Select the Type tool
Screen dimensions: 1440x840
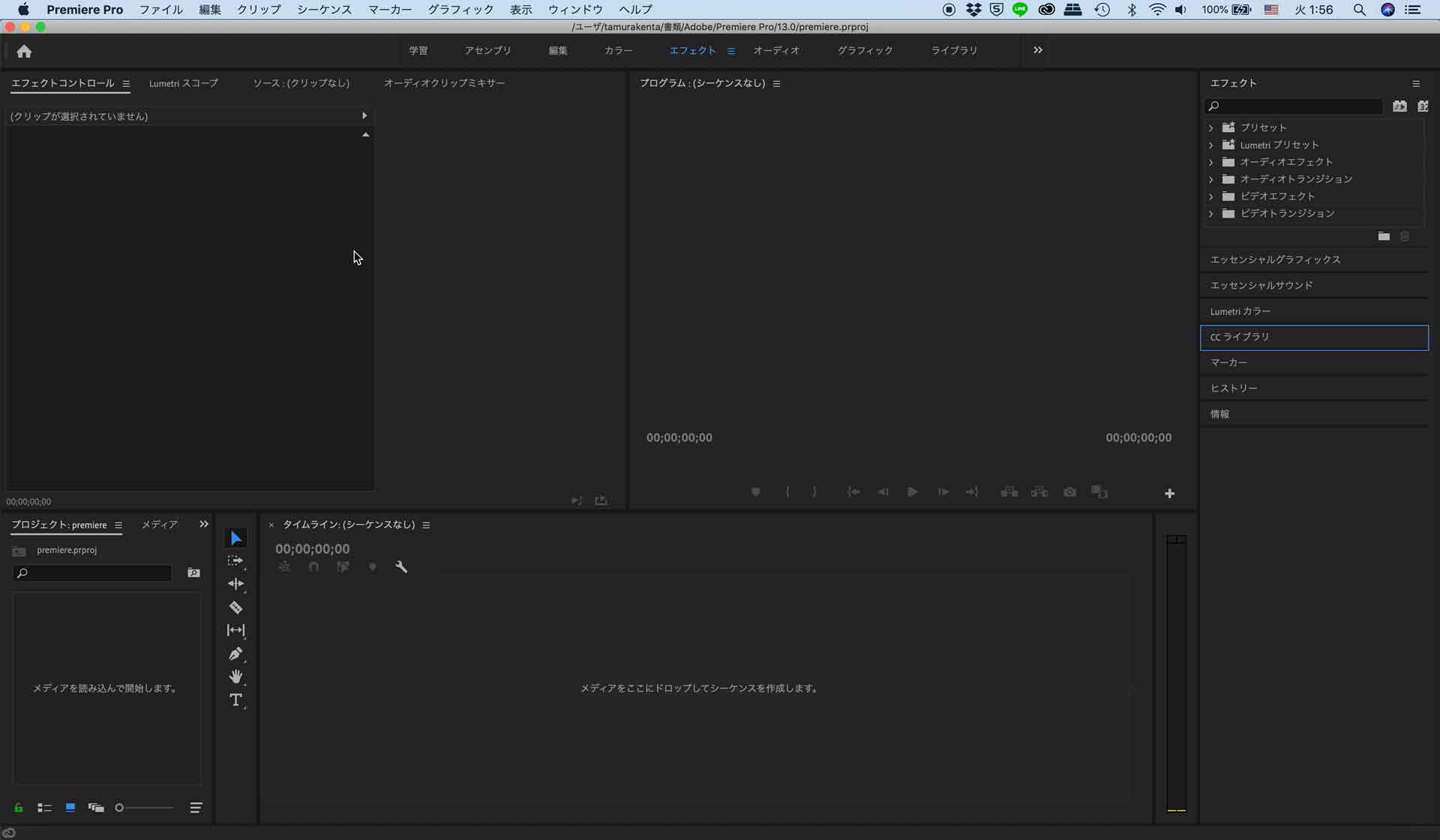235,700
